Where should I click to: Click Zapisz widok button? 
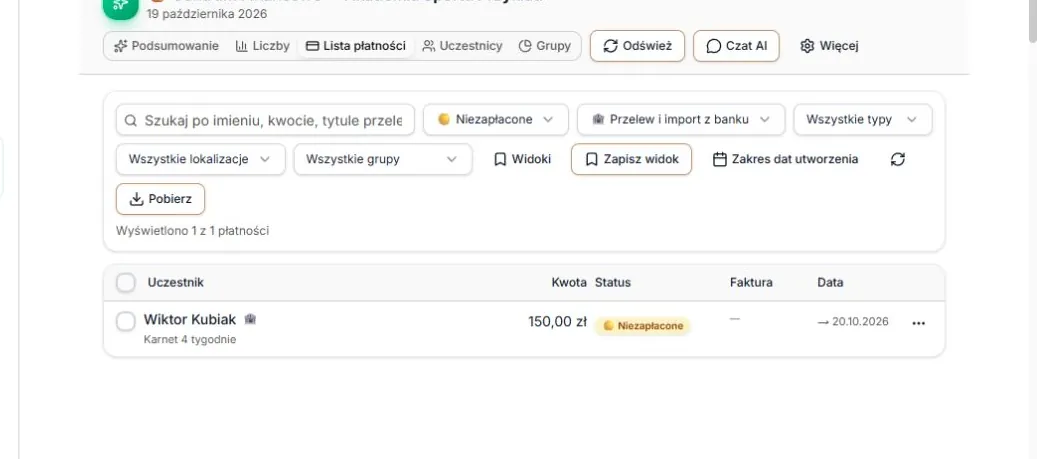pyautogui.click(x=631, y=159)
